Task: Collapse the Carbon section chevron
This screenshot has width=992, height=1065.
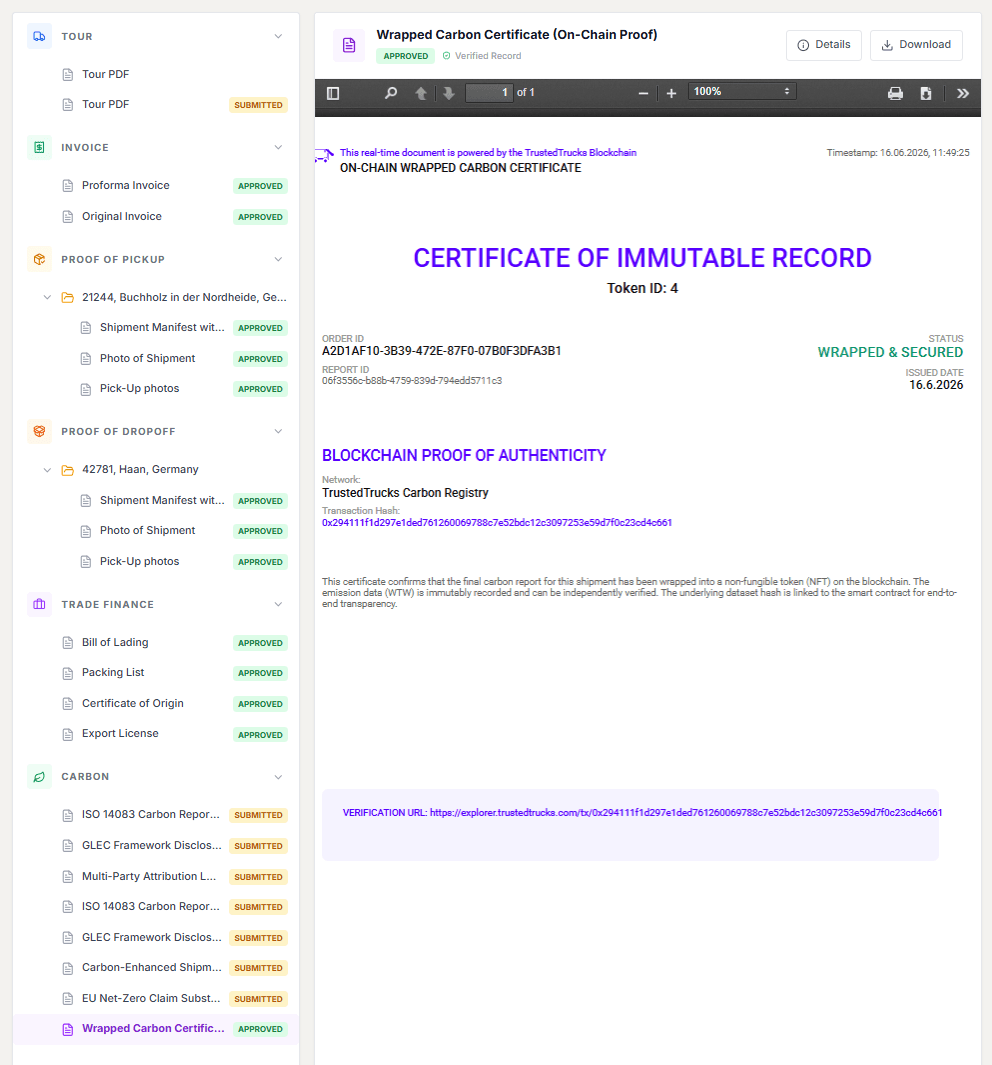Action: pos(278,777)
